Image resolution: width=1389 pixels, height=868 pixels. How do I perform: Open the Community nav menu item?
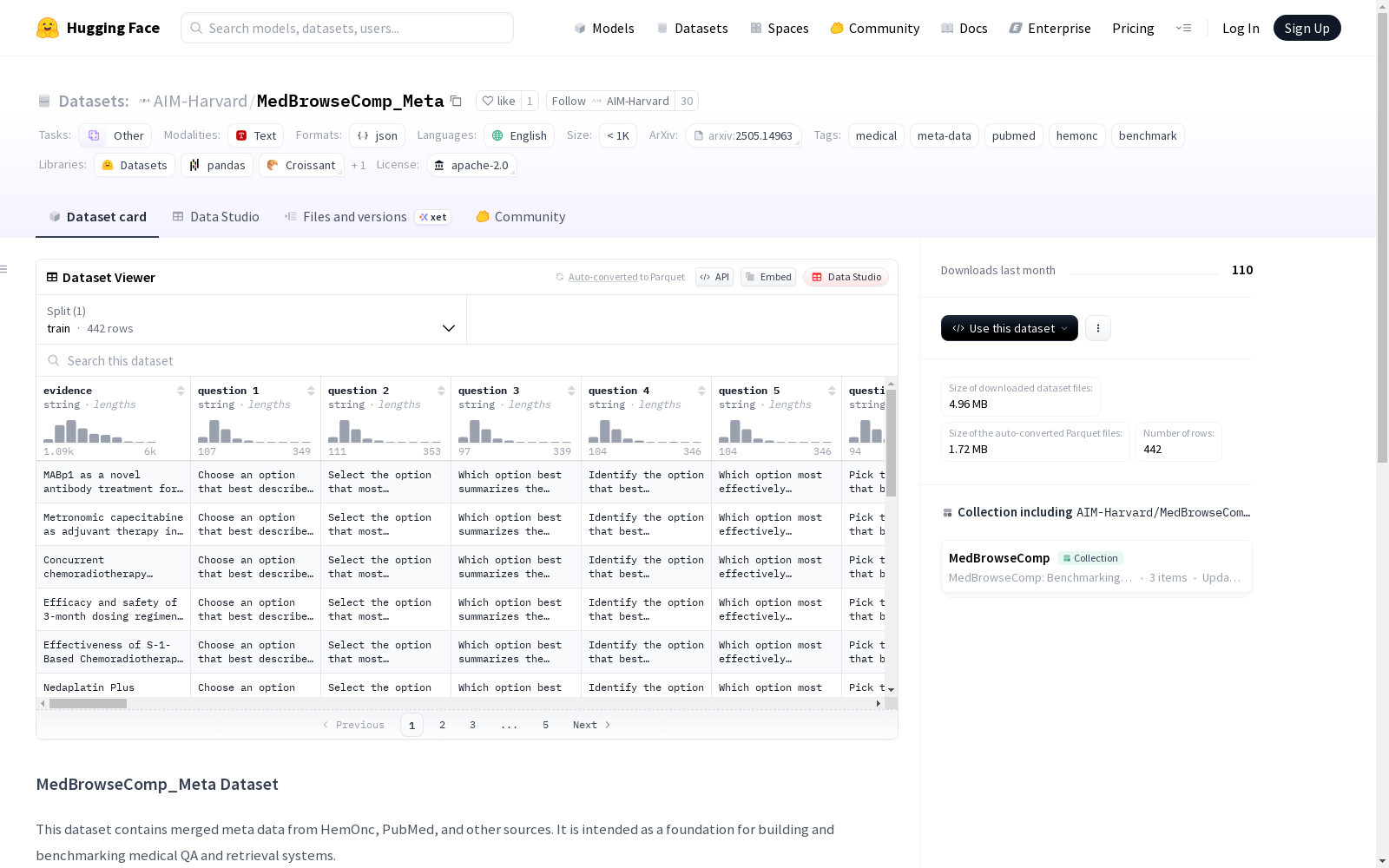875,28
